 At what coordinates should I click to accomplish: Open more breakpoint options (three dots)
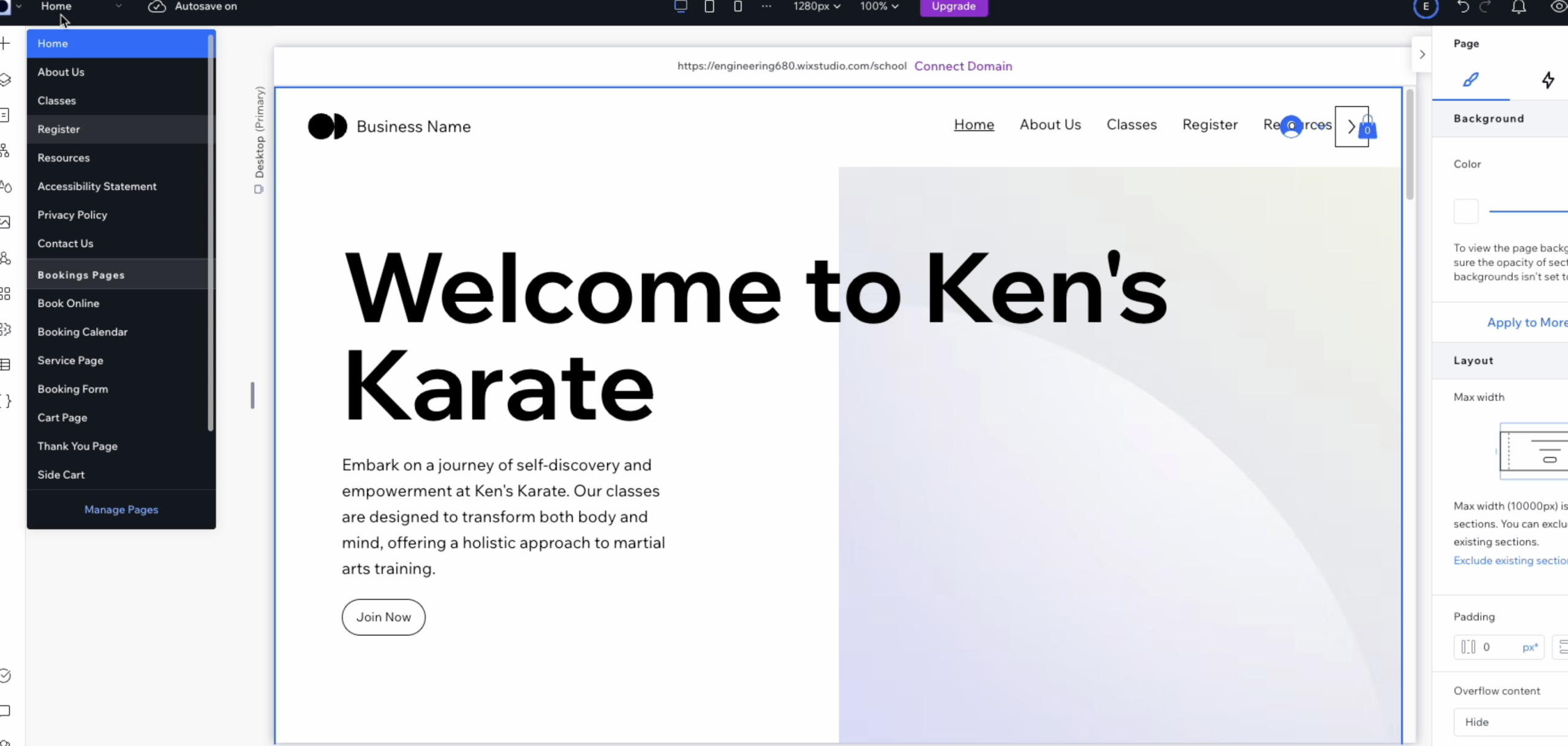[766, 6]
